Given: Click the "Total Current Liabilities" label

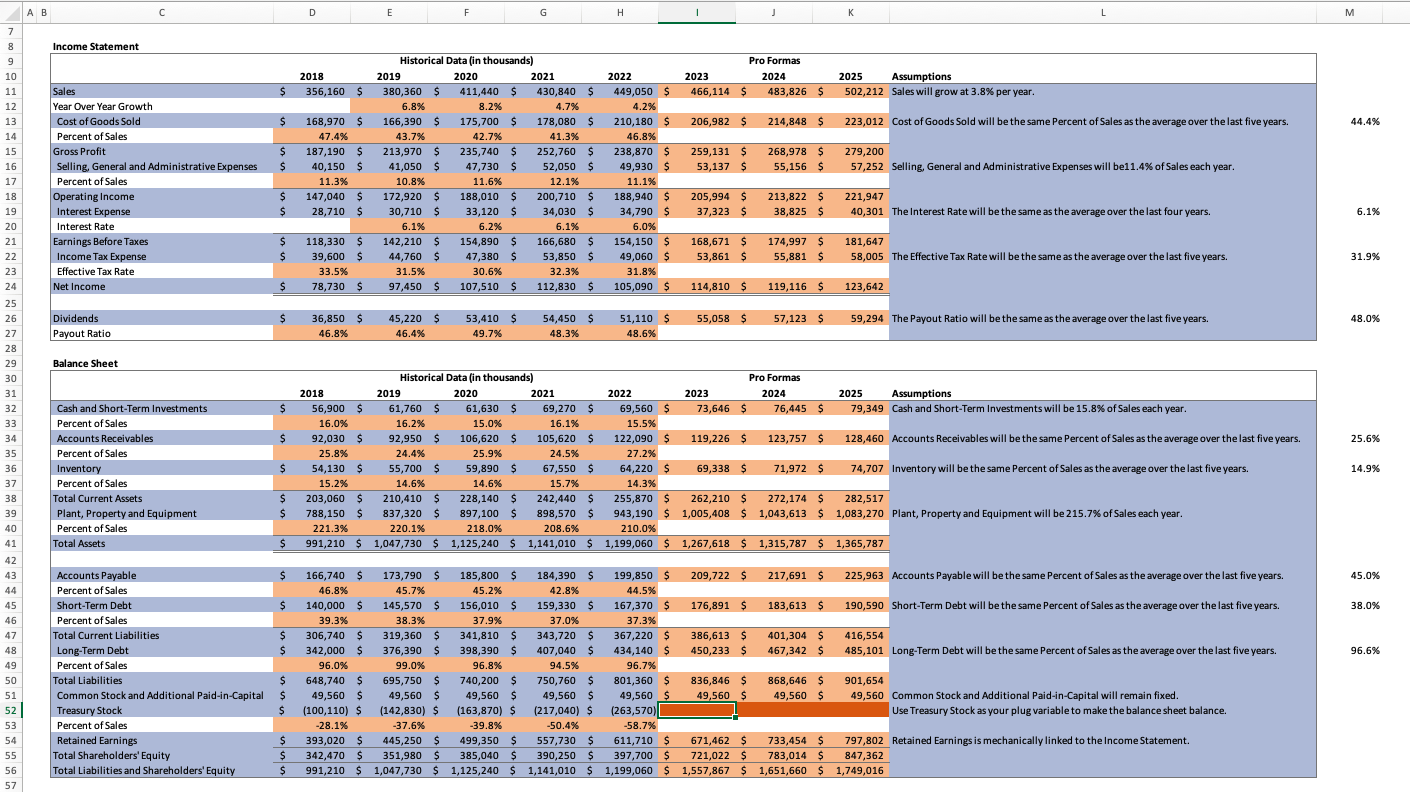Looking at the screenshot, I should (107, 635).
